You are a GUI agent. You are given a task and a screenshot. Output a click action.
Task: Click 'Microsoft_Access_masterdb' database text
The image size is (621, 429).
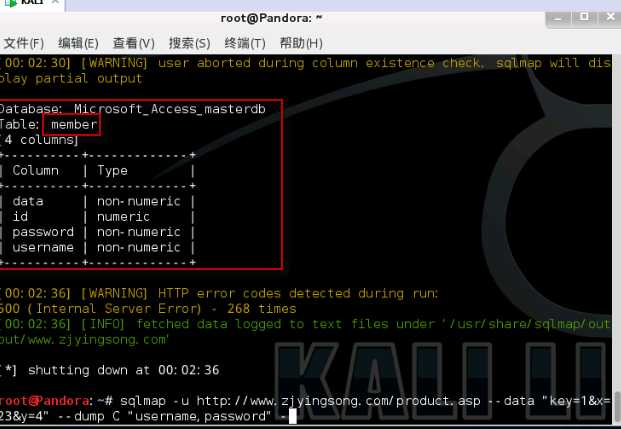pyautogui.click(x=170, y=109)
